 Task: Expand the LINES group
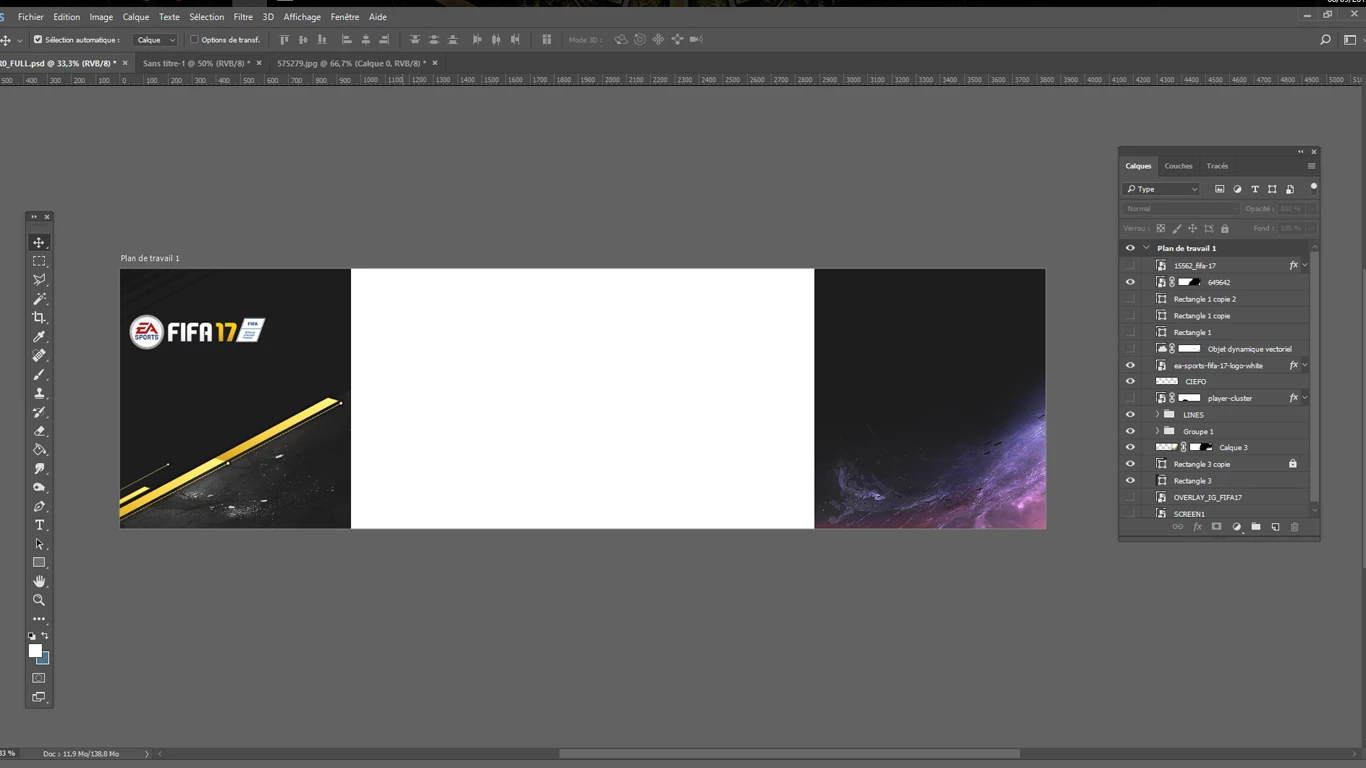[1157, 414]
